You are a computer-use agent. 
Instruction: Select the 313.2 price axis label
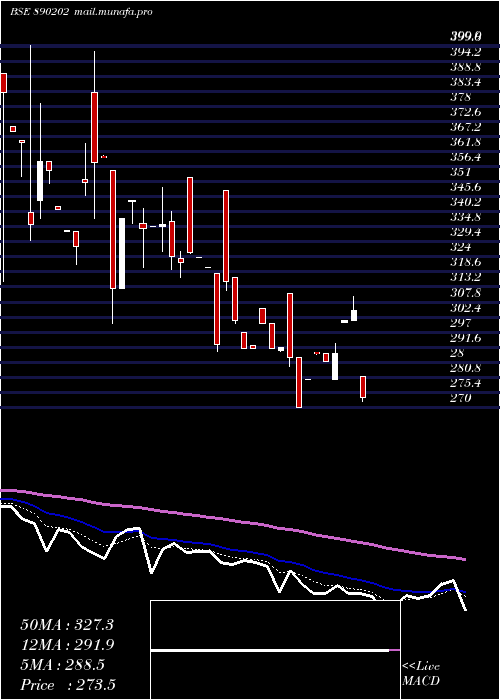pos(465,277)
